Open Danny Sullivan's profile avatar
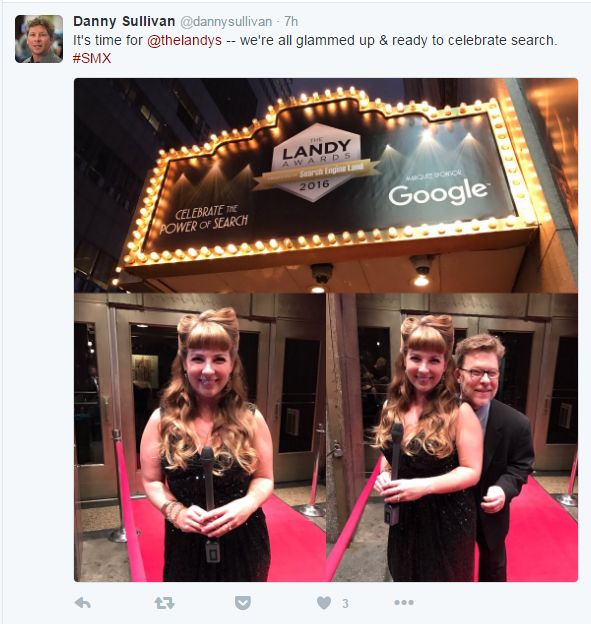The width and height of the screenshot is (591, 624). [39, 39]
